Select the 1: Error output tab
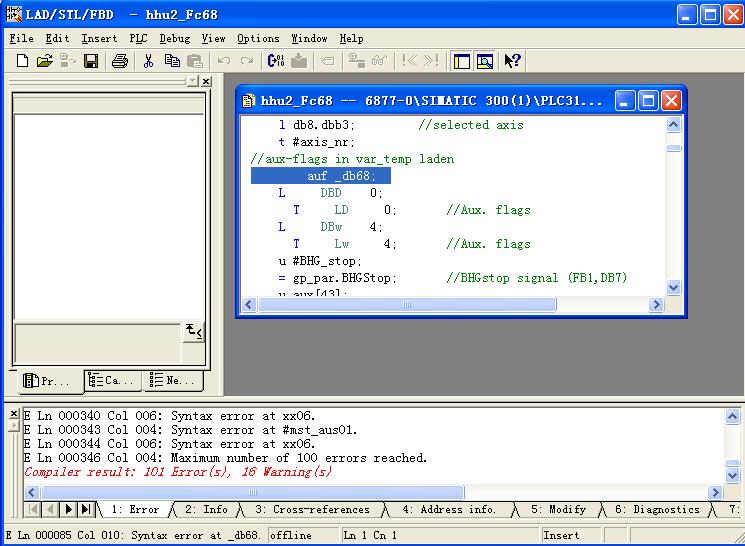The image size is (745, 546). (135, 509)
